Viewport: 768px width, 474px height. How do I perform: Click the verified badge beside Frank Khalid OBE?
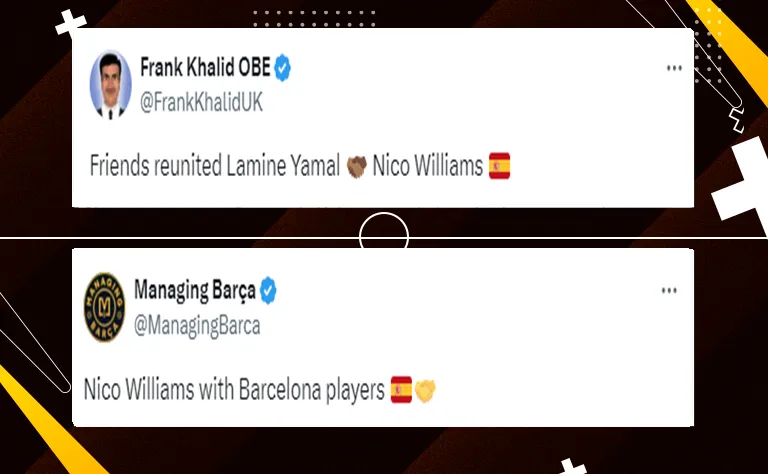(283, 68)
